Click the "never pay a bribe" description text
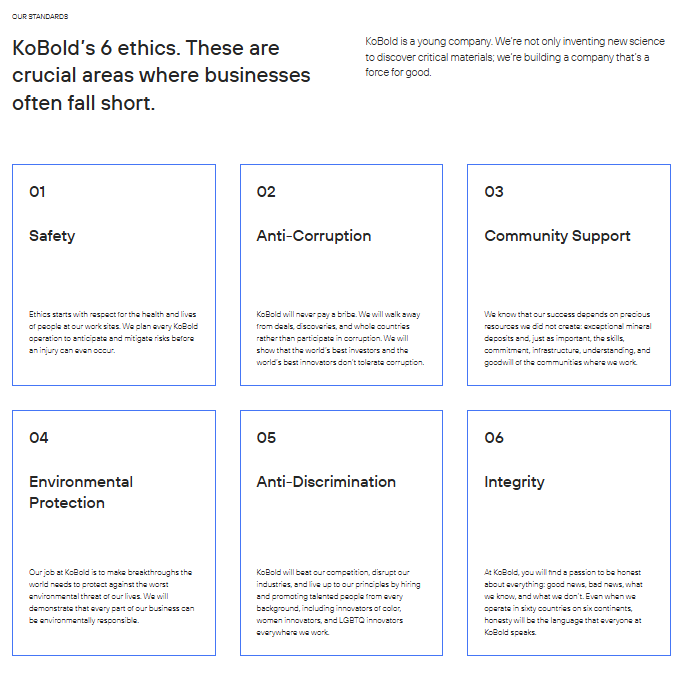The image size is (684, 675). pos(340,338)
